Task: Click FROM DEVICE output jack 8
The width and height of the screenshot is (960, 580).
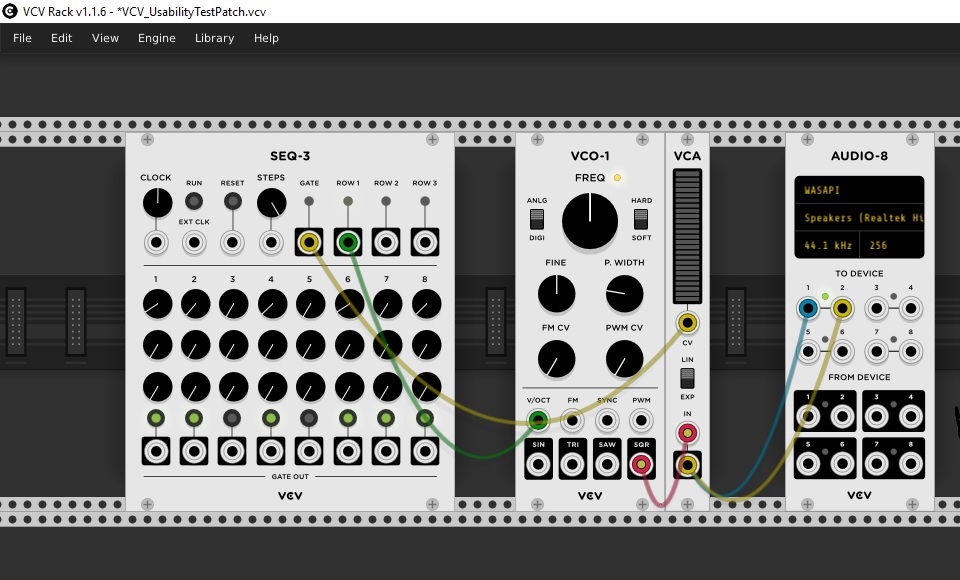Action: point(910,464)
